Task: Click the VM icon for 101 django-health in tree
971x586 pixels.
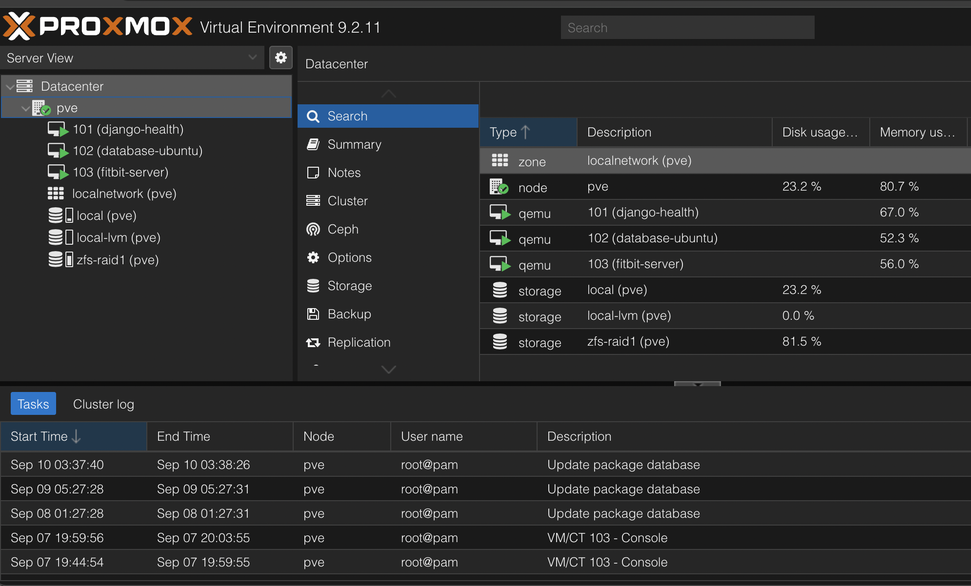Action: click(x=58, y=129)
